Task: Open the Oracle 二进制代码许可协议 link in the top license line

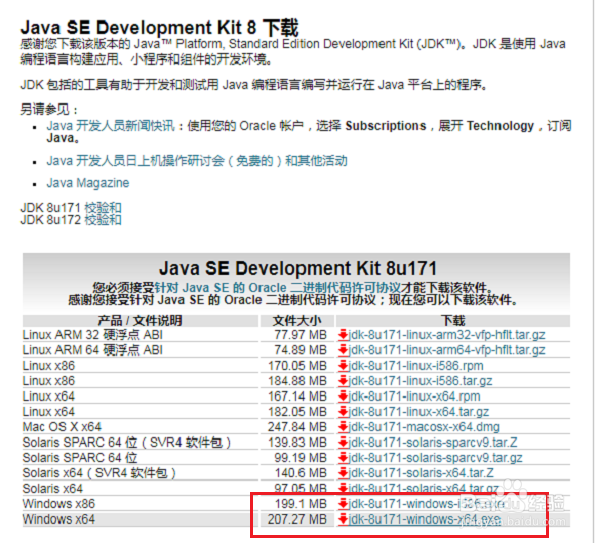Action: click(x=277, y=288)
